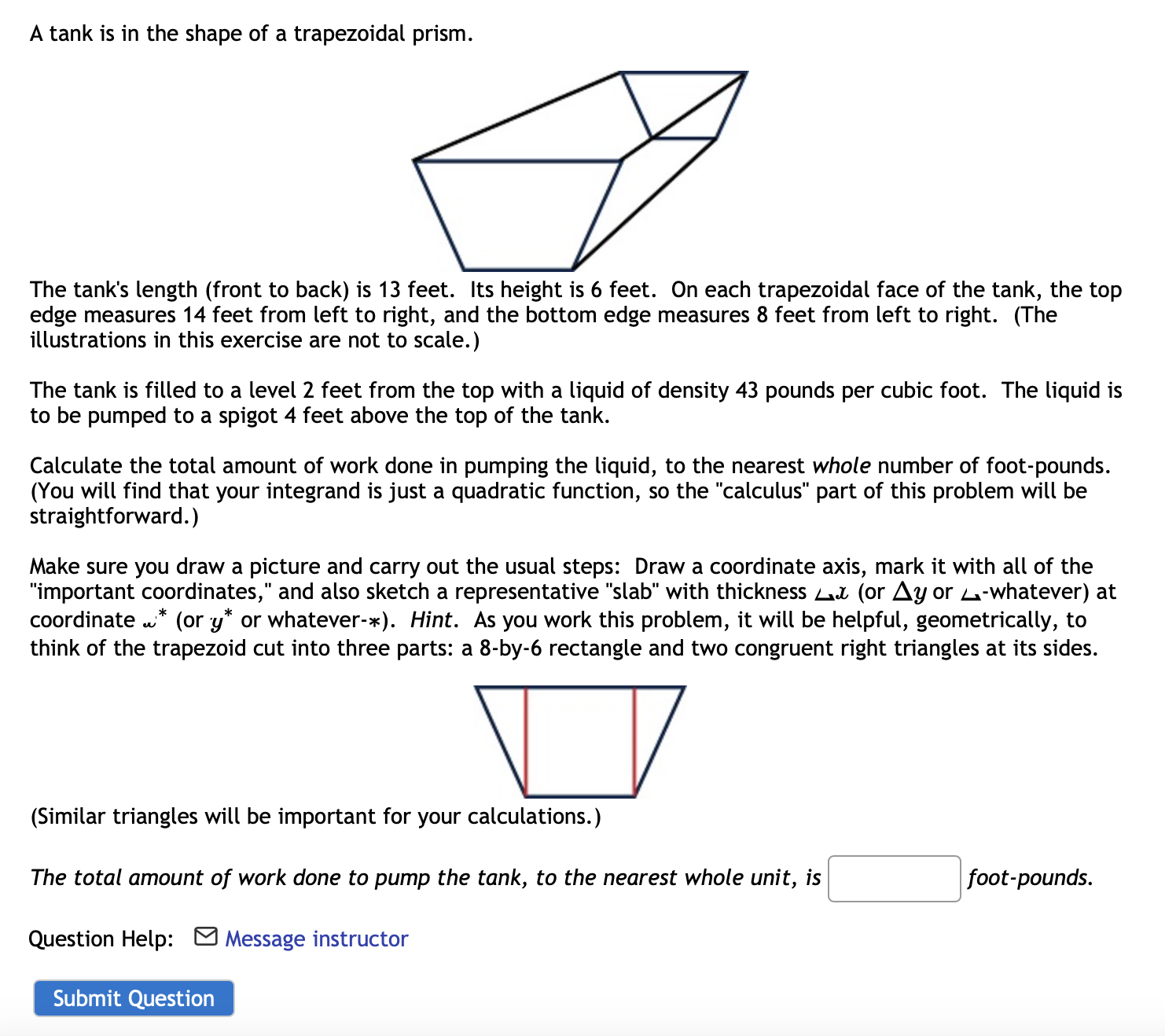1165x1036 pixels.
Task: Open the Message instructor link
Action: click(314, 937)
